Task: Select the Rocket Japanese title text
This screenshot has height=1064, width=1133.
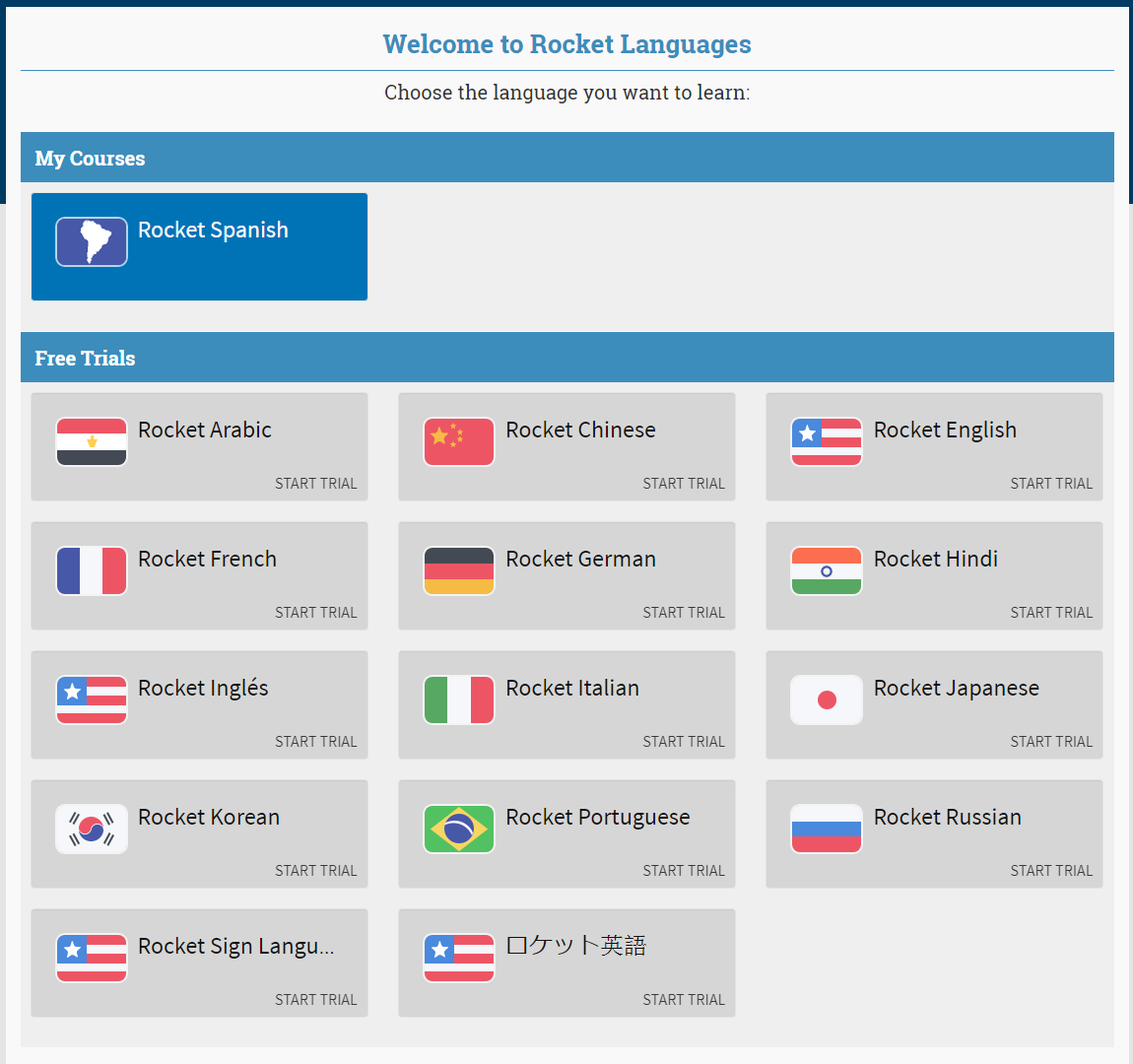Action: point(957,689)
